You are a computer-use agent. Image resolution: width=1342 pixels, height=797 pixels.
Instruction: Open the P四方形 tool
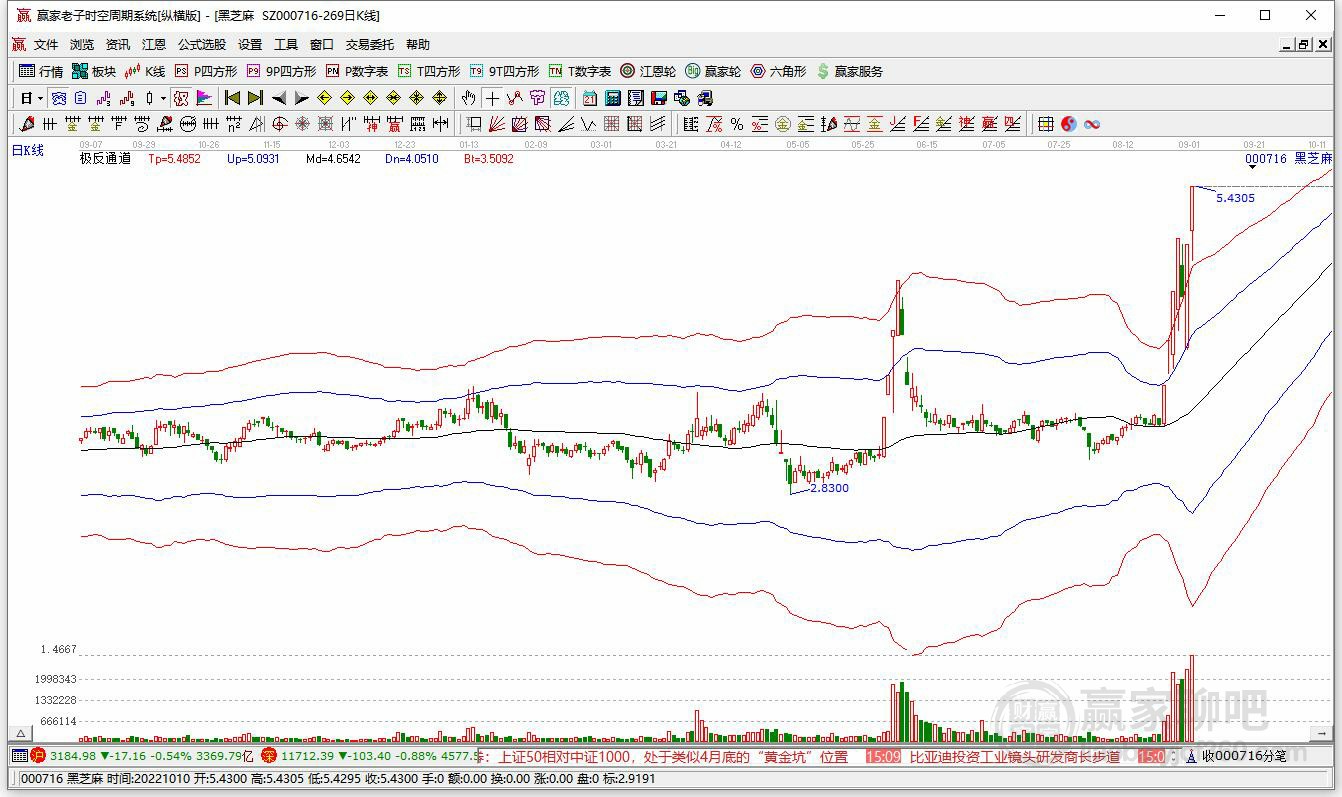pos(206,71)
